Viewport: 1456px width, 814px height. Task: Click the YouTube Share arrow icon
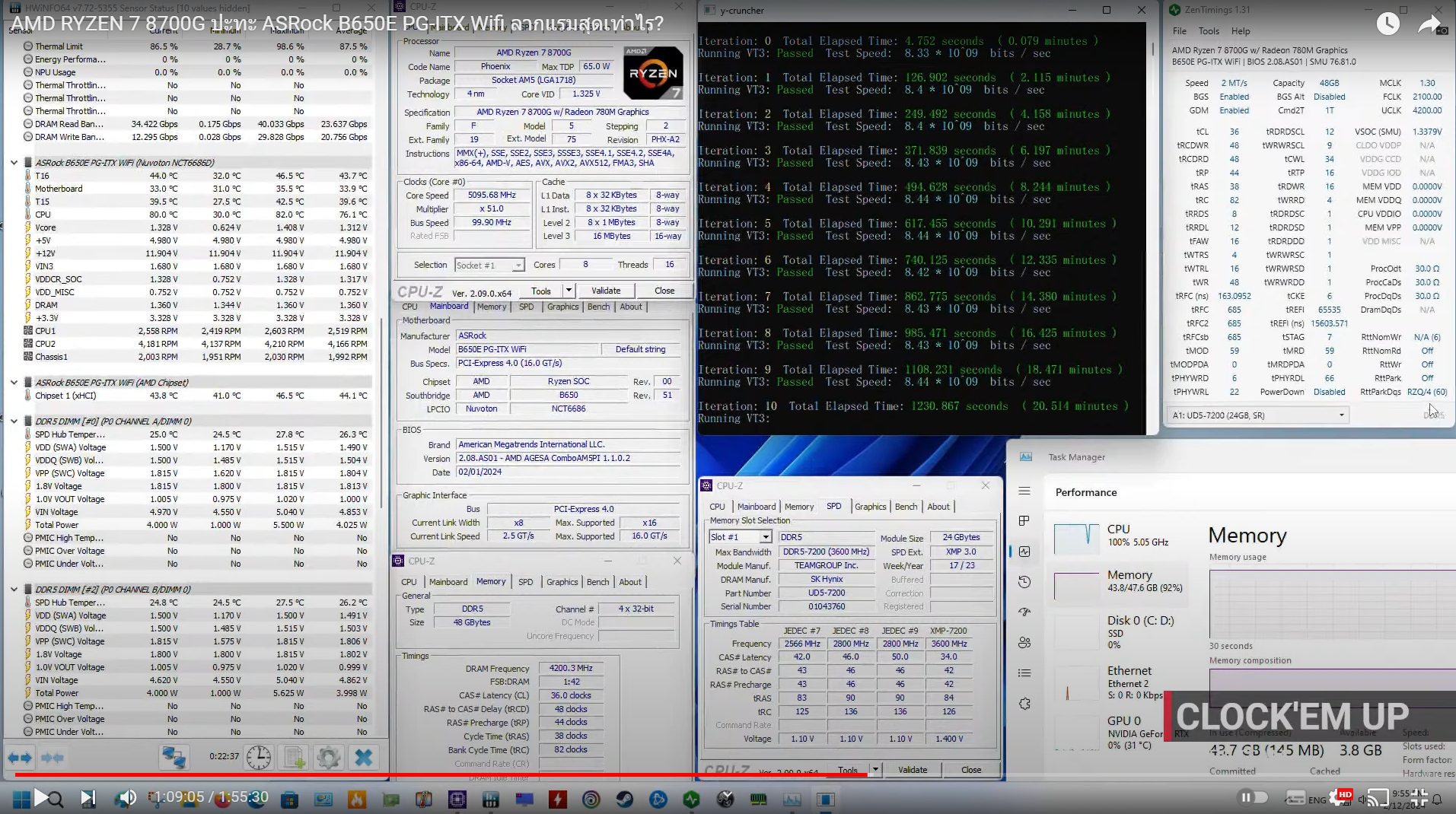pos(1429,24)
